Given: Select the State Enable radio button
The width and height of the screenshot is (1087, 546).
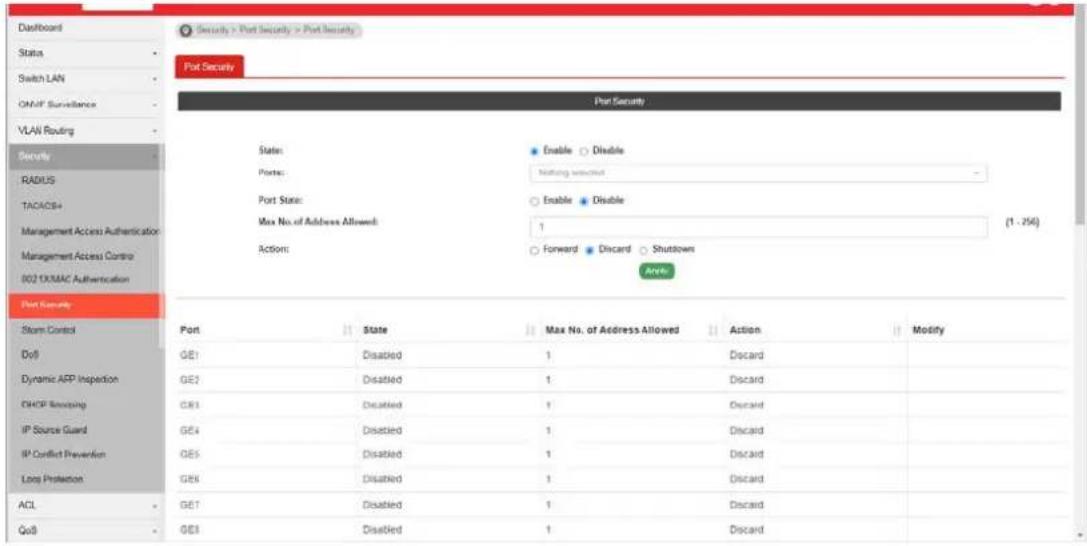Looking at the screenshot, I should (x=534, y=151).
